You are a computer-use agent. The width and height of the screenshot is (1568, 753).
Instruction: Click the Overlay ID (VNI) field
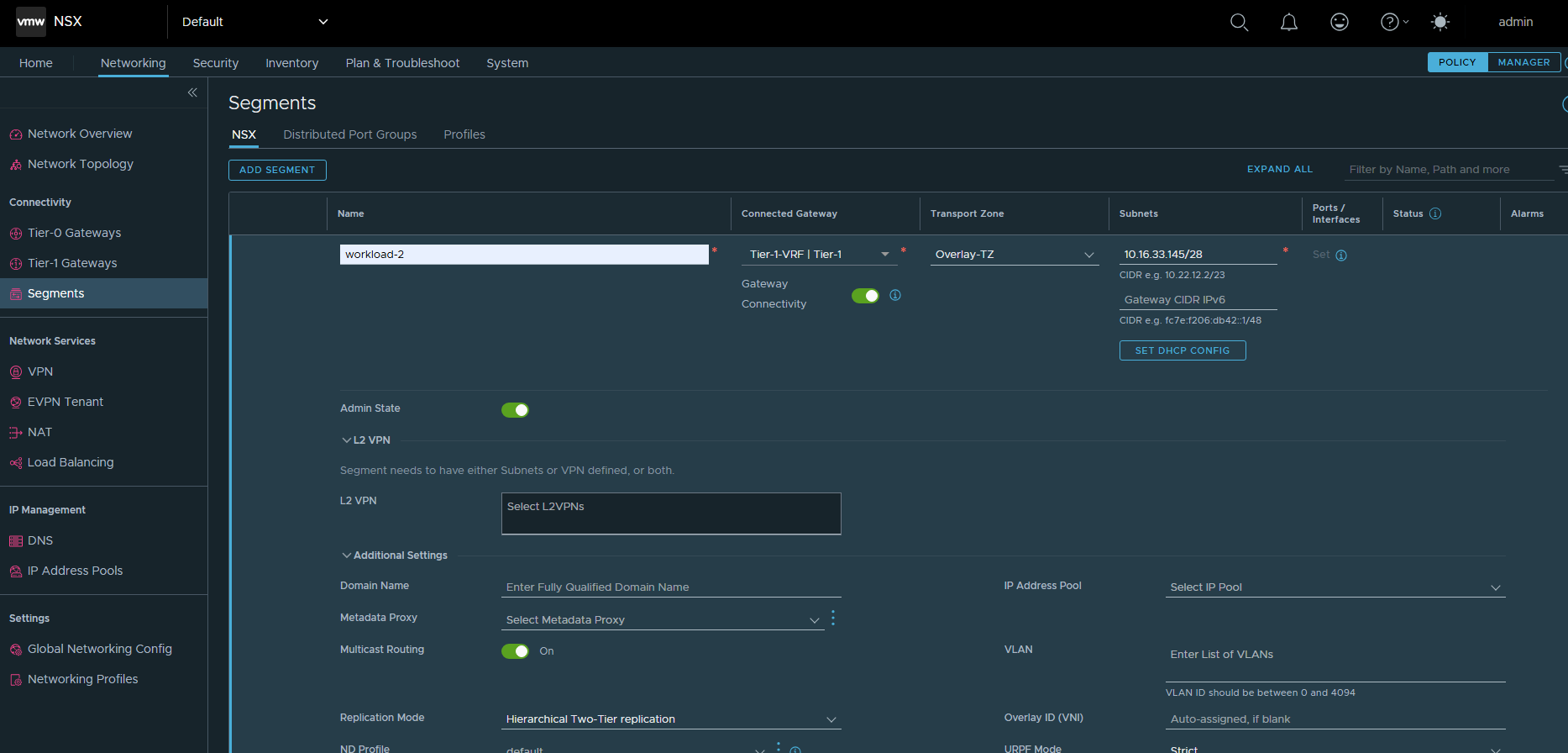click(1335, 719)
